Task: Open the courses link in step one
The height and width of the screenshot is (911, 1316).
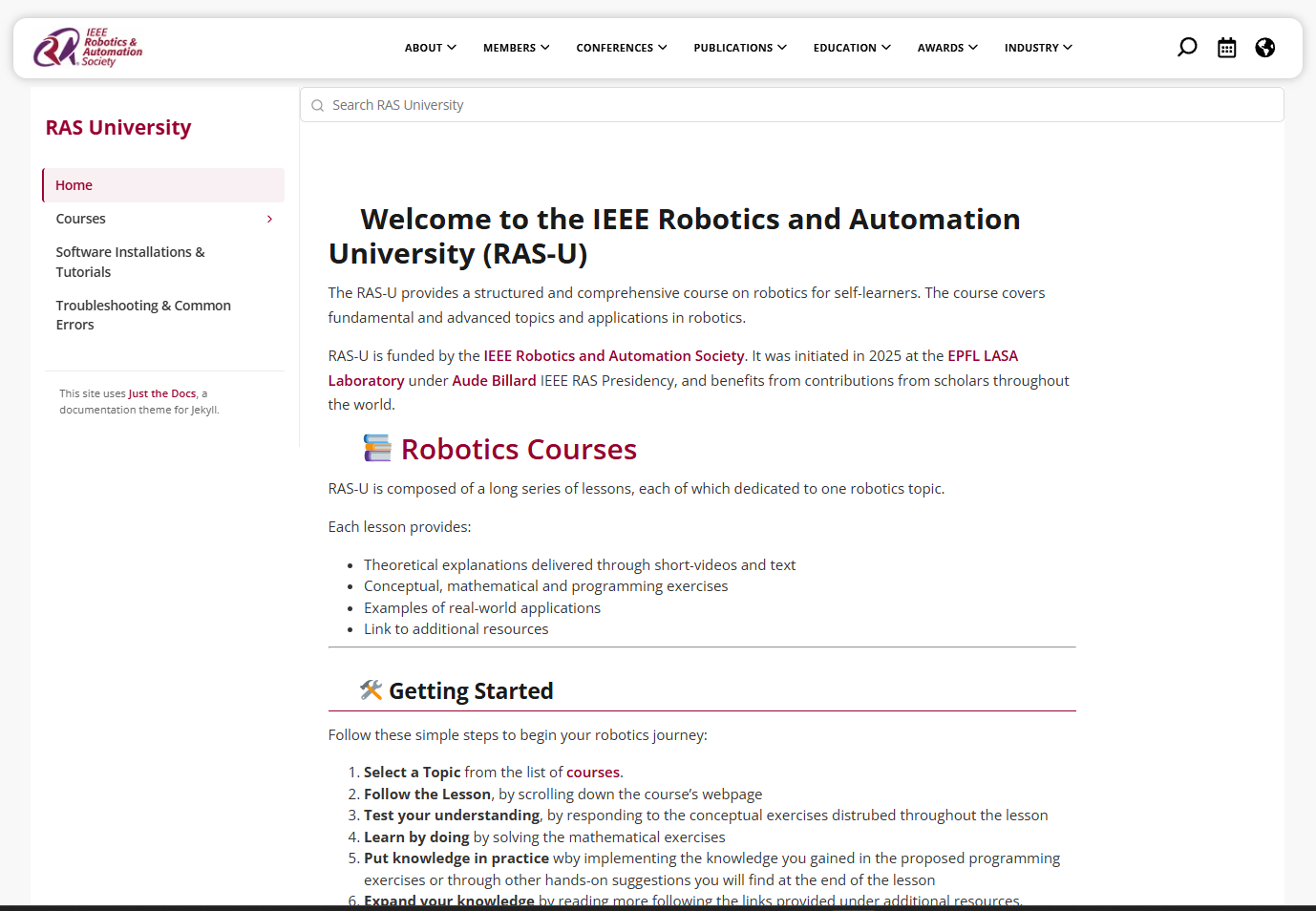Action: [x=593, y=772]
